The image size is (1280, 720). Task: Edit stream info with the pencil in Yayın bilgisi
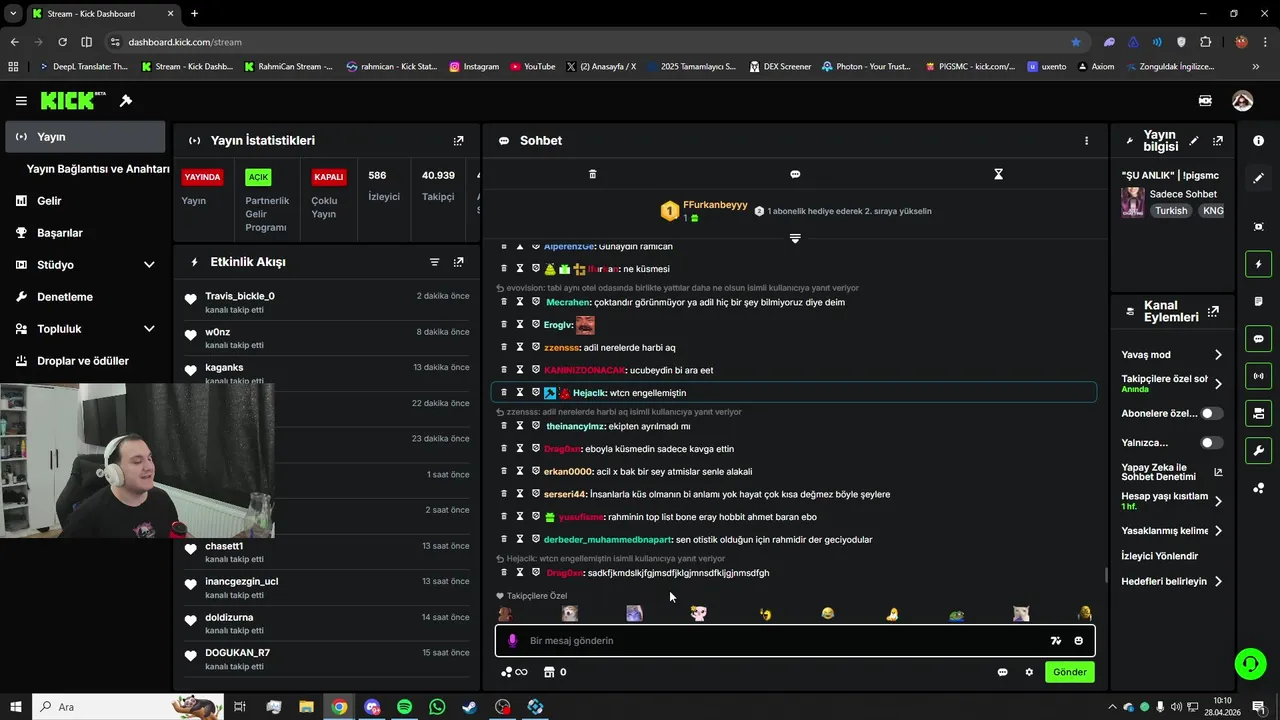pos(1194,141)
